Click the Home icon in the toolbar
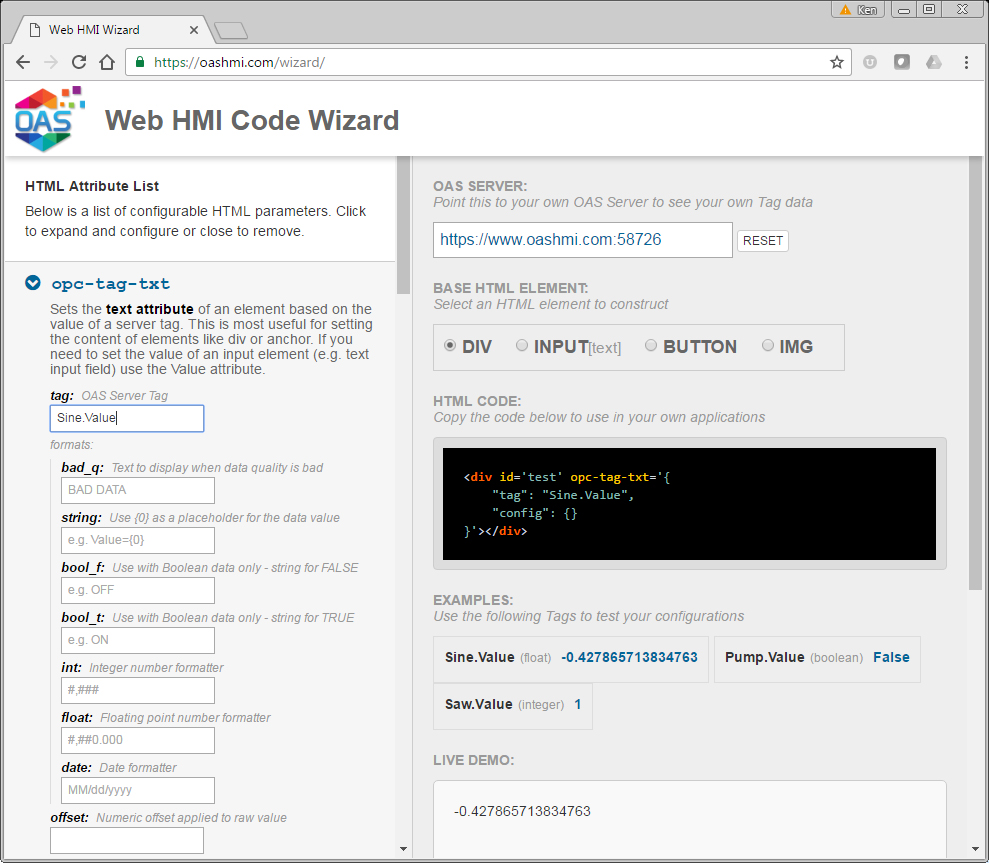The image size is (989, 863). (x=108, y=62)
